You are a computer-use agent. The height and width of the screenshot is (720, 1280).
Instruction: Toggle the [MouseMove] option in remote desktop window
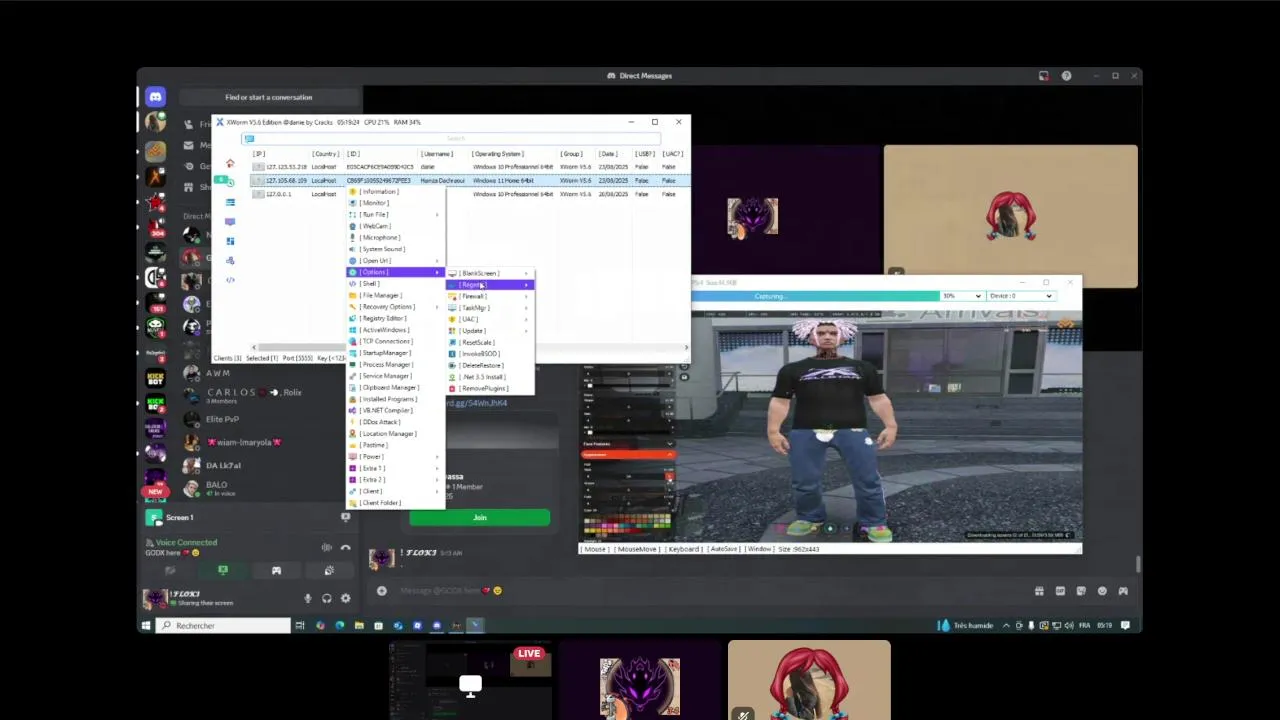point(637,549)
